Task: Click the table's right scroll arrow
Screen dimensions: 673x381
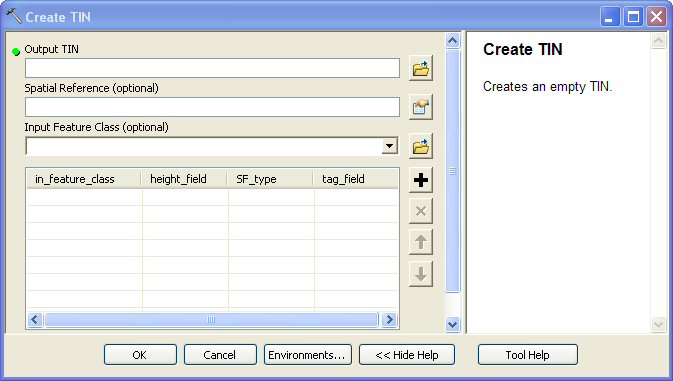Action: 389,320
